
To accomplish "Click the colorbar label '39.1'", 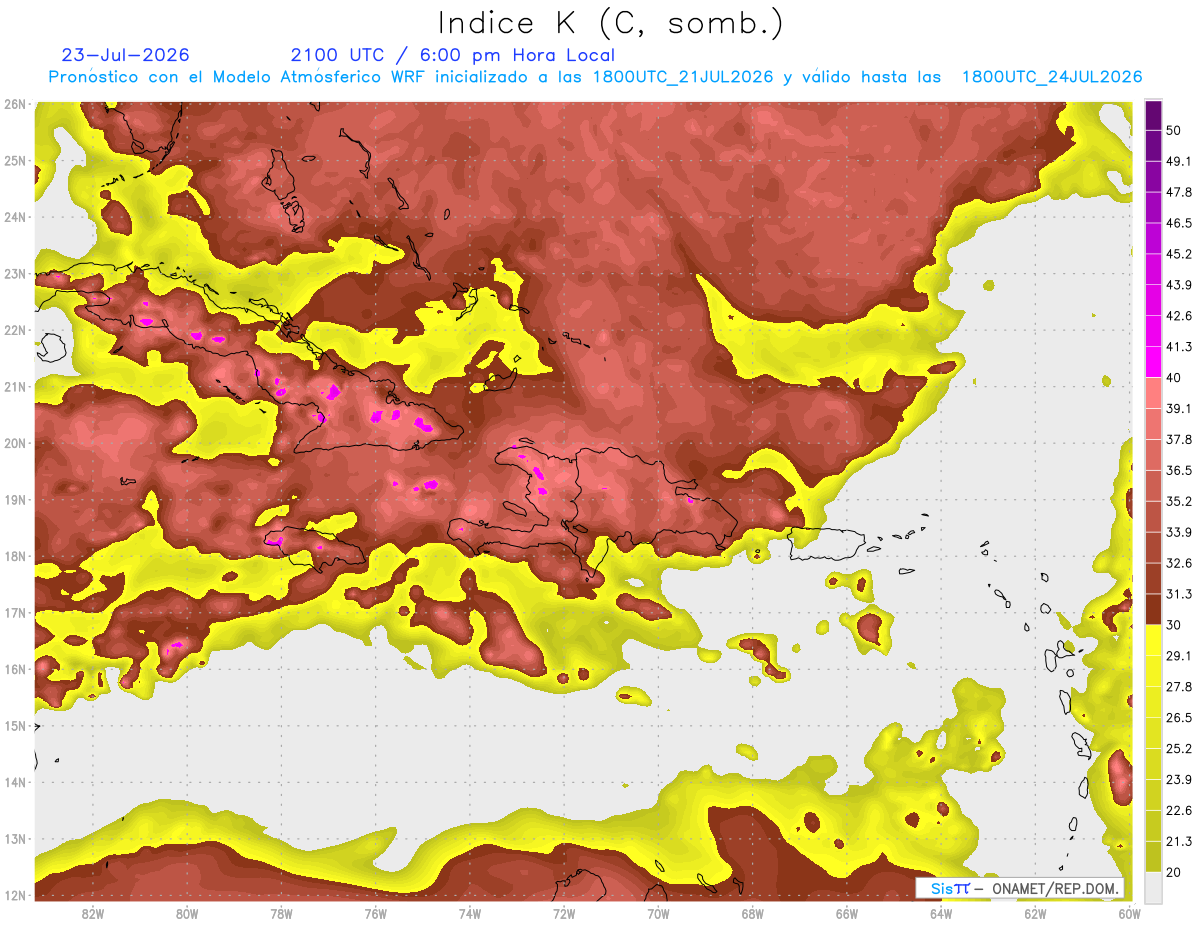I will coord(1179,408).
